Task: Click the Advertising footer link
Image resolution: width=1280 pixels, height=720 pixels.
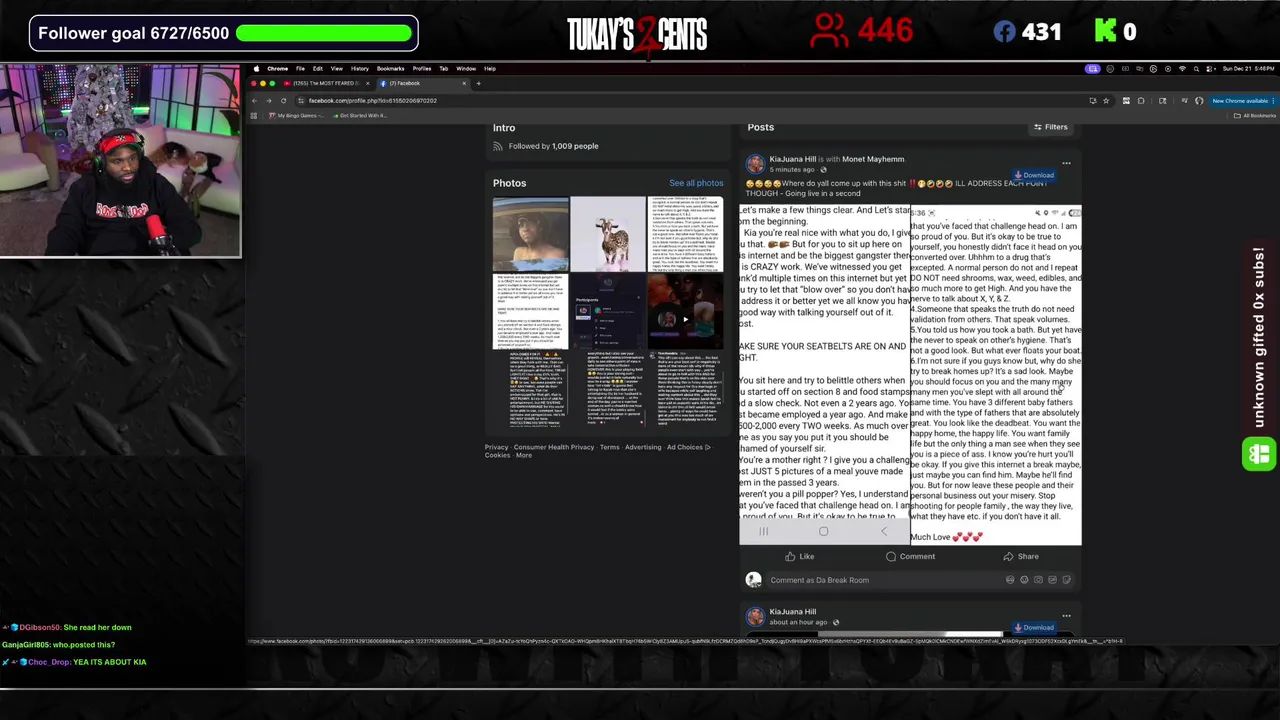Action: [643, 447]
